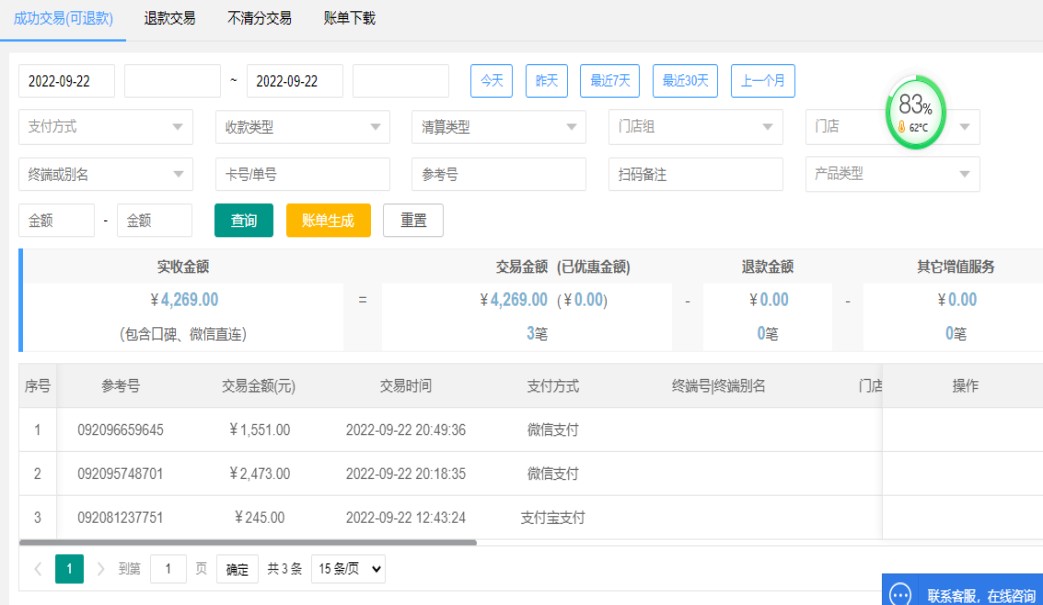Click the 参考号 reference number input field
This screenshot has width=1043, height=605.
click(x=498, y=174)
